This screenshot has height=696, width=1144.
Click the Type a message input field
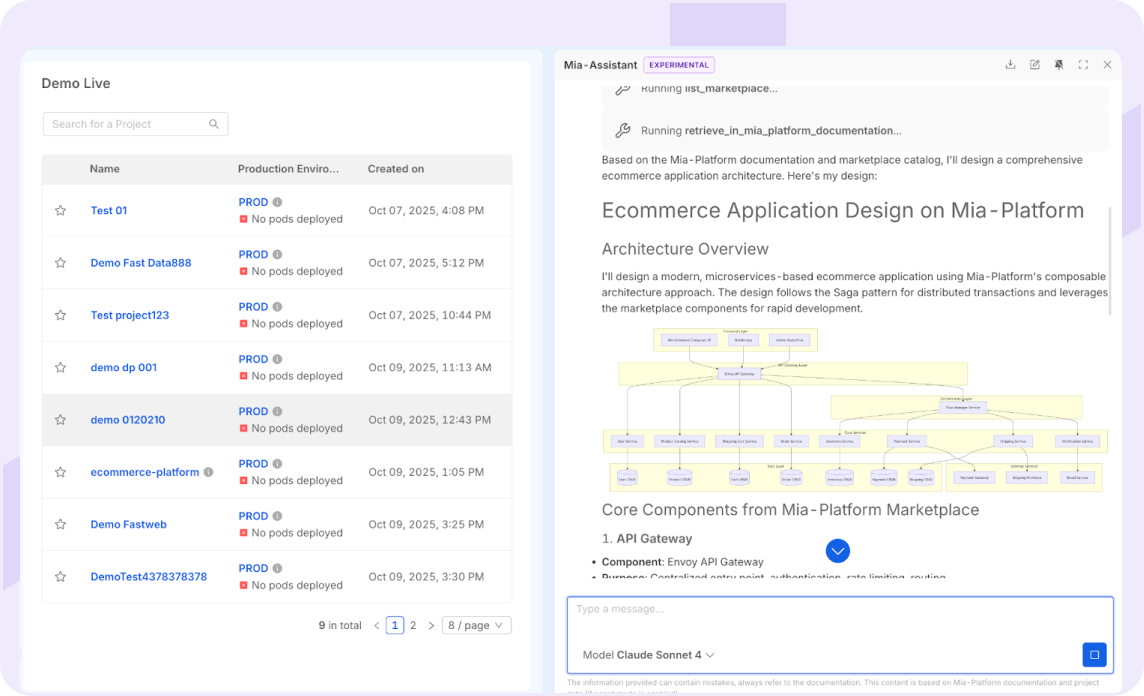pos(839,610)
